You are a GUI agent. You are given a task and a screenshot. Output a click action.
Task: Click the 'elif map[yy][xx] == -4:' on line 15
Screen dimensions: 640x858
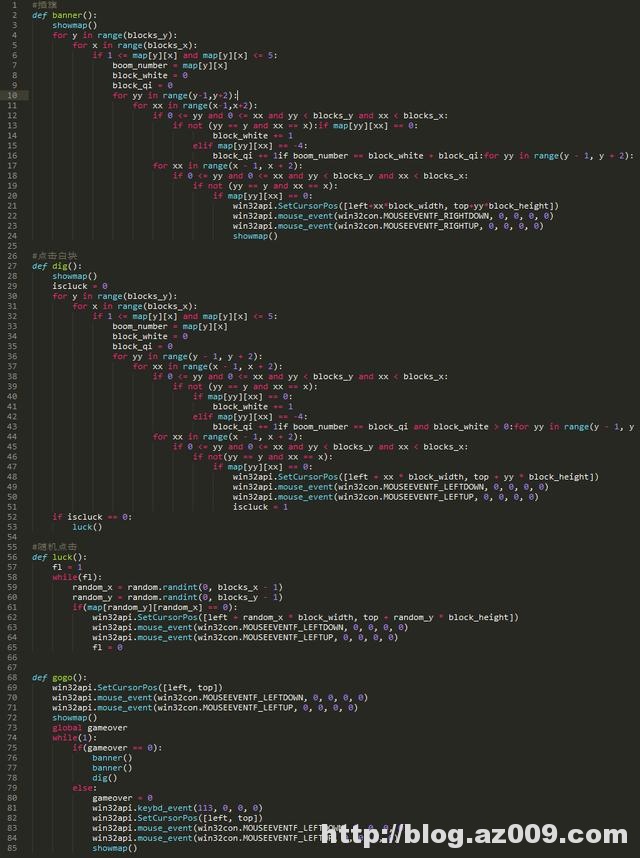[250, 146]
